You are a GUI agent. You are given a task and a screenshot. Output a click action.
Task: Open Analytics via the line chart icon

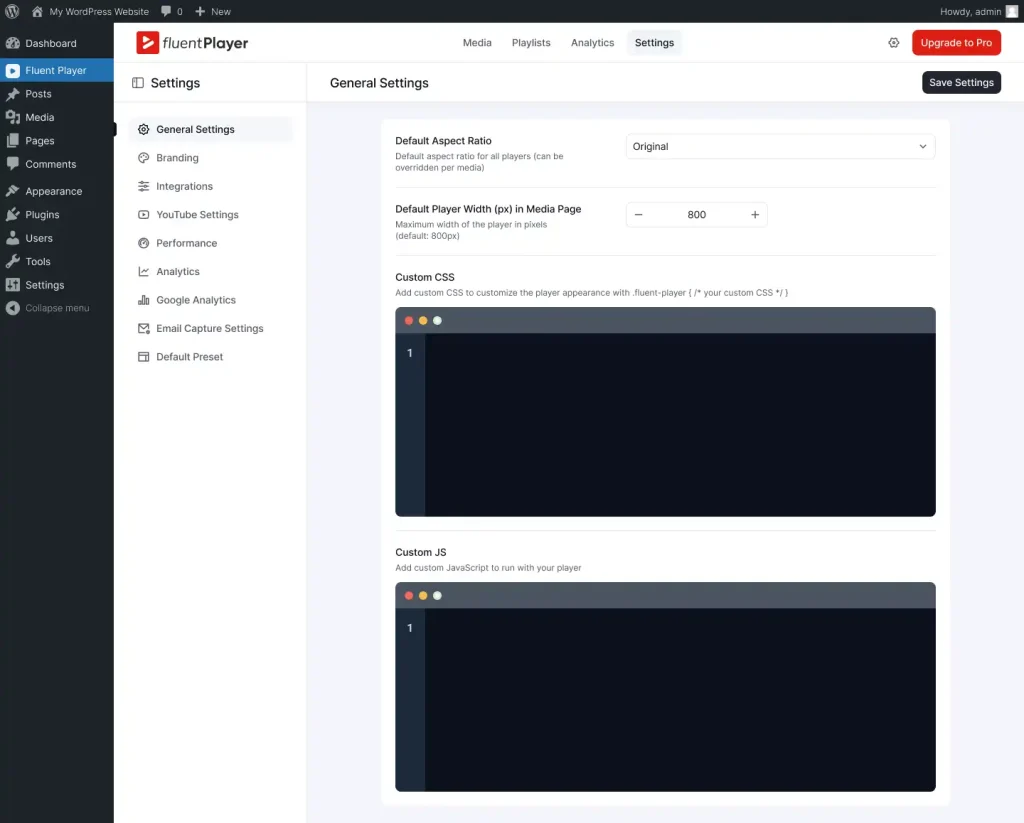143,271
